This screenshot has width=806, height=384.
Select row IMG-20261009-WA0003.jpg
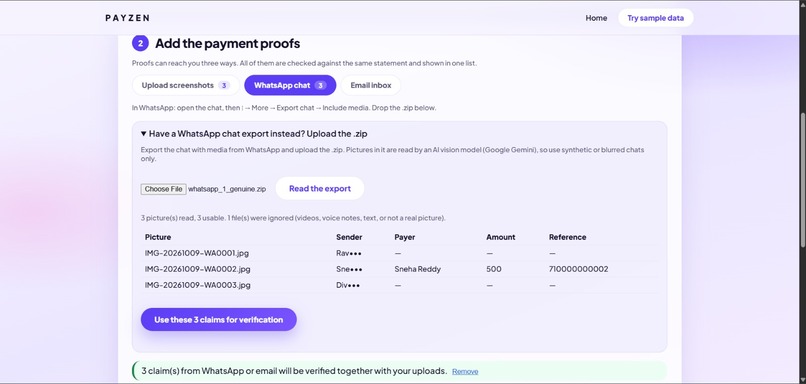click(399, 285)
